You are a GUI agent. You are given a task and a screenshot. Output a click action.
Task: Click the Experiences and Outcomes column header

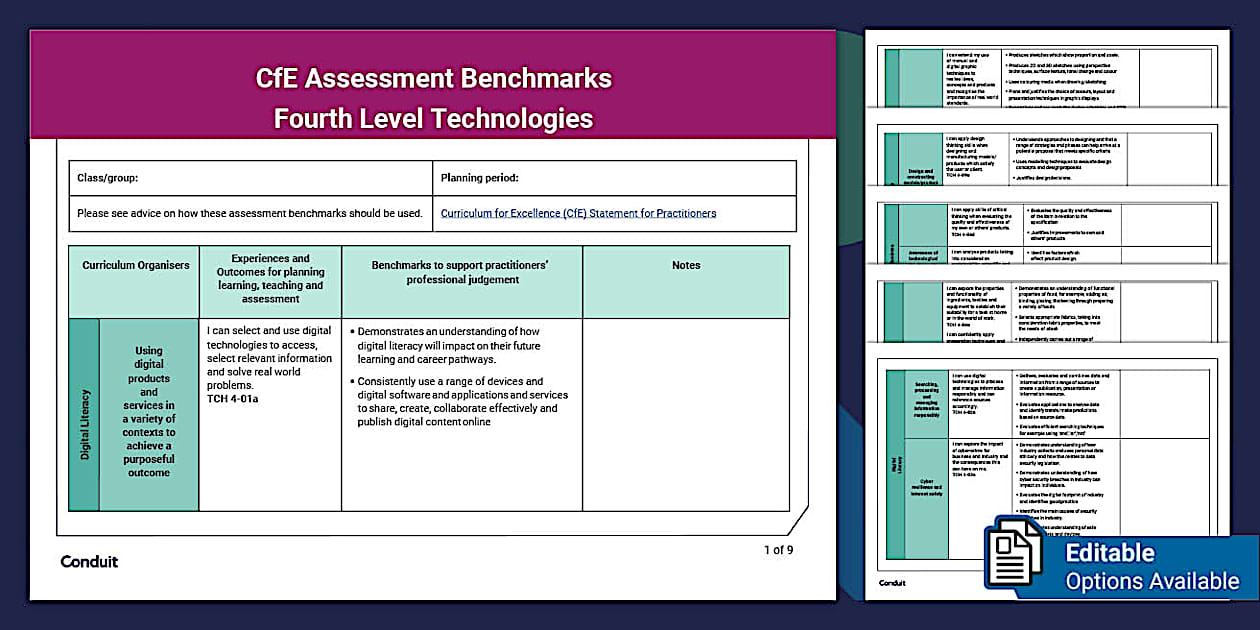point(270,278)
